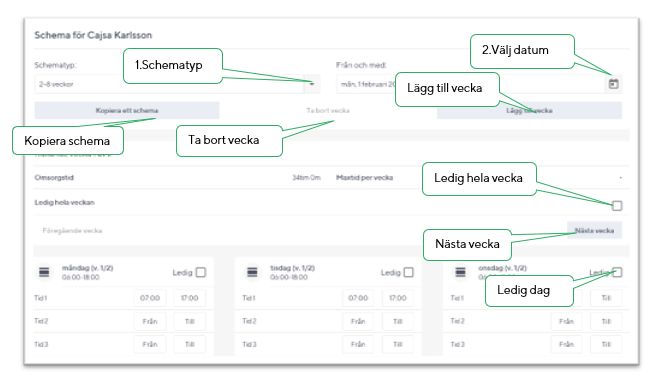Mark onsdag as Ledig

617,272
